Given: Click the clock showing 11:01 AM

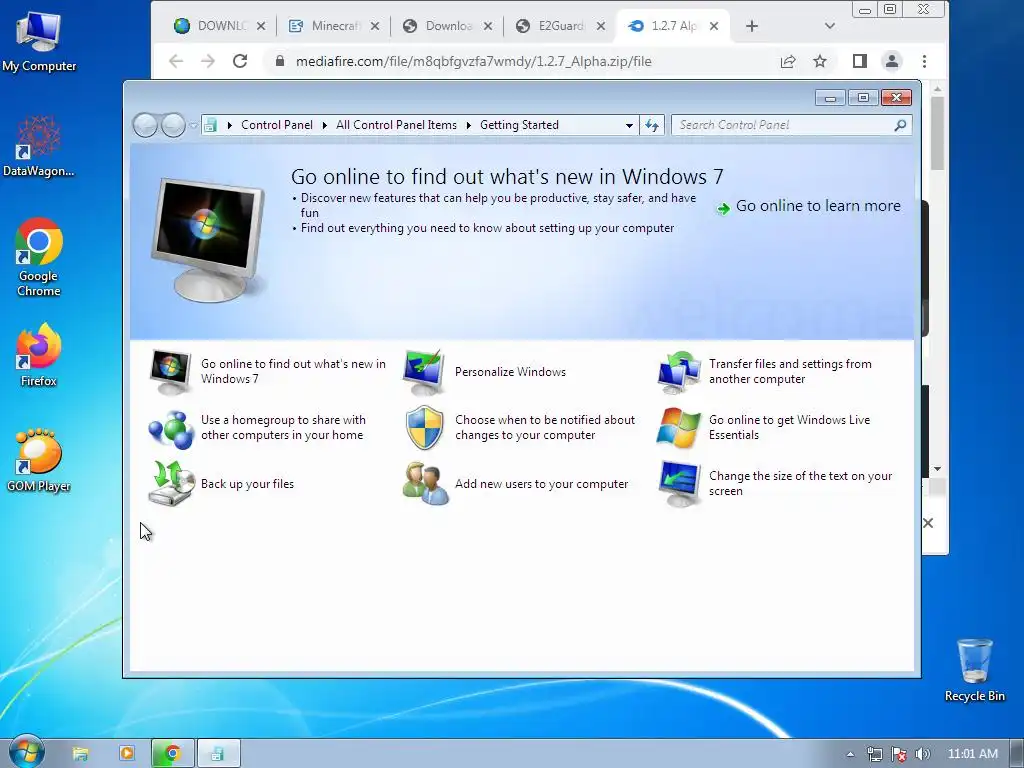Looking at the screenshot, I should tap(972, 754).
